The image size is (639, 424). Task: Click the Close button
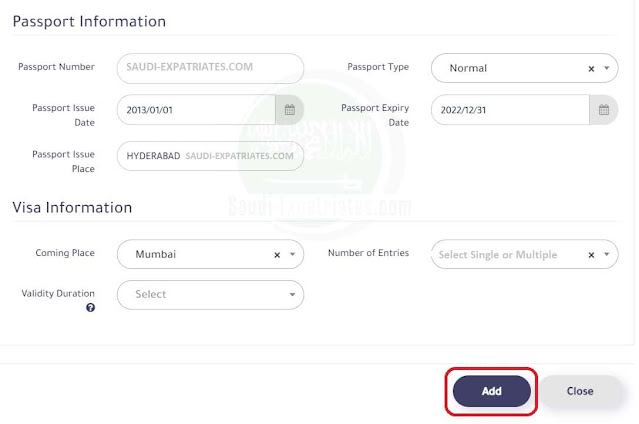(x=580, y=391)
